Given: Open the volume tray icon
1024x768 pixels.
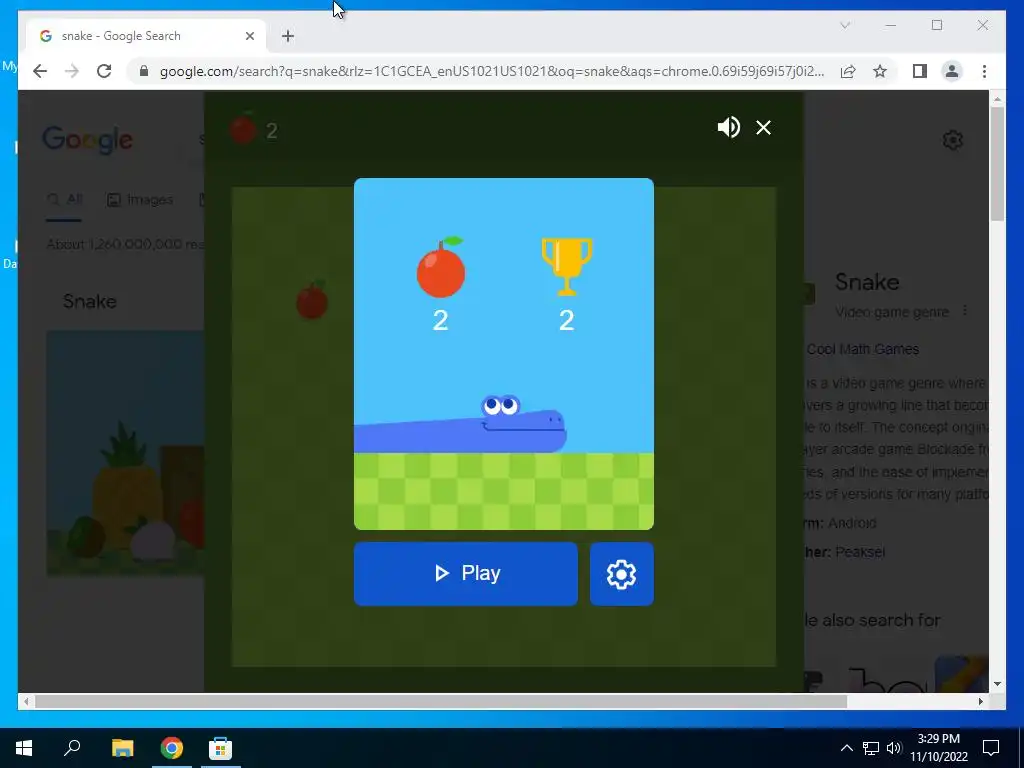Looking at the screenshot, I should pos(894,748).
